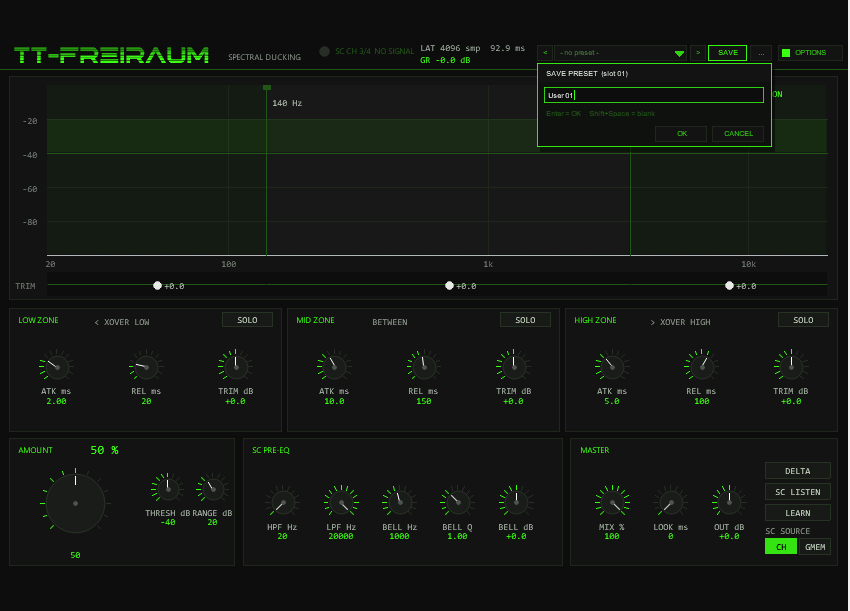Screen dimensions: 850x611
Task: Click the High Zone TRIM dB knob
Action: click(x=791, y=366)
